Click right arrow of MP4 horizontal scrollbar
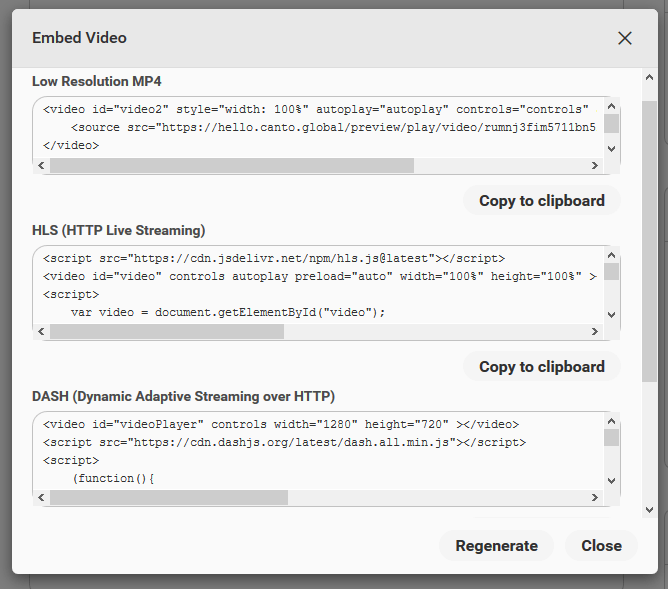The image size is (668, 589). [595, 166]
